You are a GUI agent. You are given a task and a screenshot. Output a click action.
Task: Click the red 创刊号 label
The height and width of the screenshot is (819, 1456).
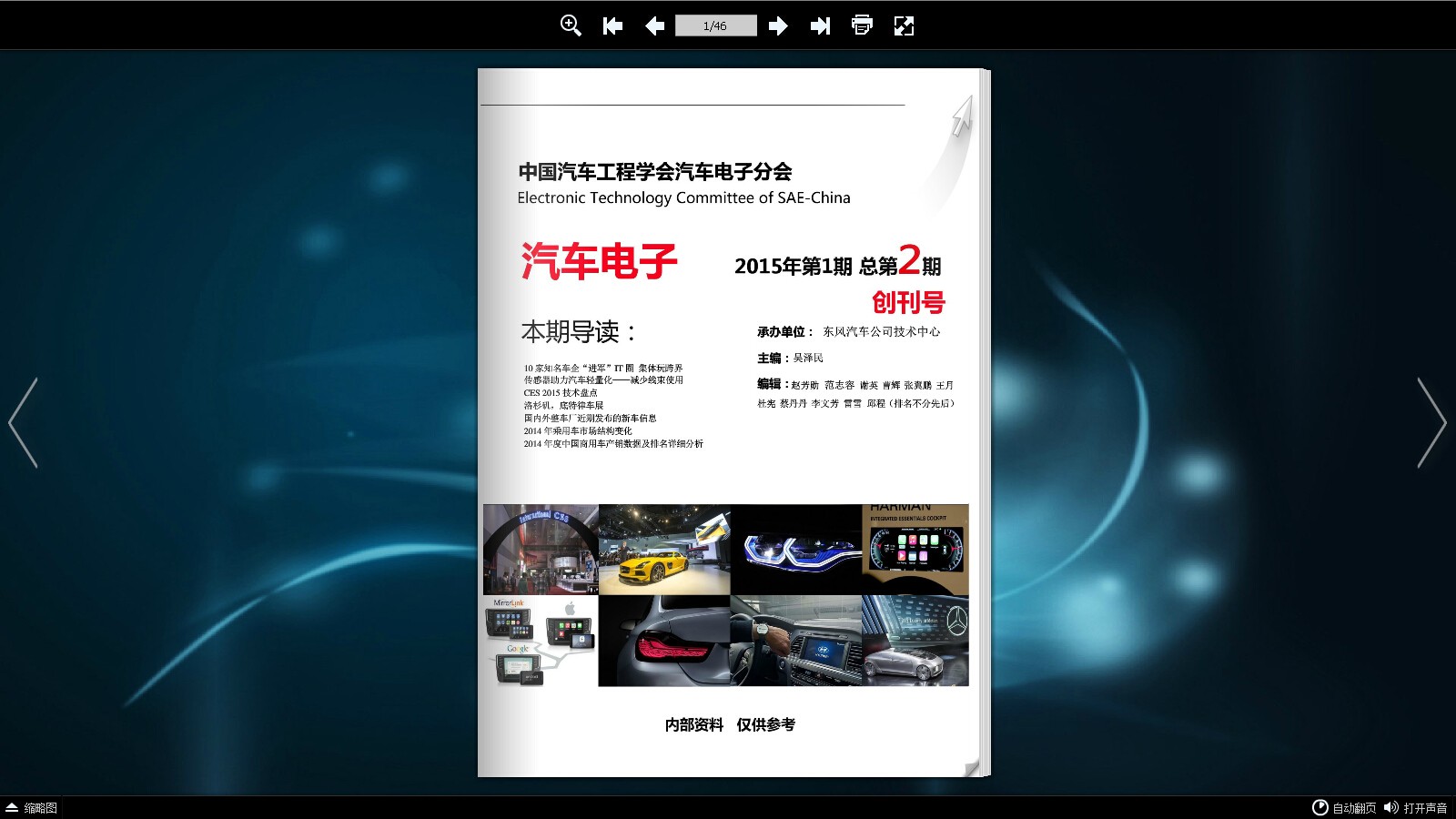pos(908,302)
